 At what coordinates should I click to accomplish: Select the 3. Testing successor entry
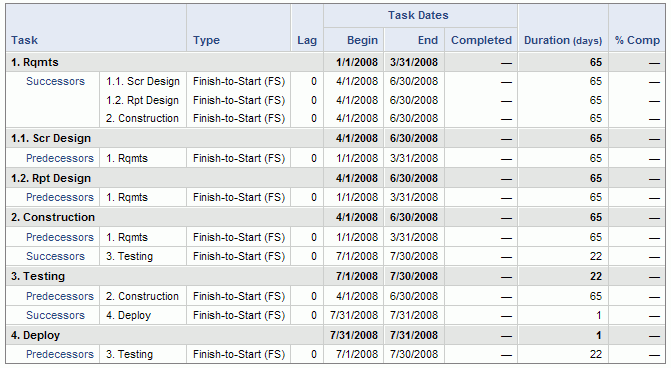coord(129,256)
